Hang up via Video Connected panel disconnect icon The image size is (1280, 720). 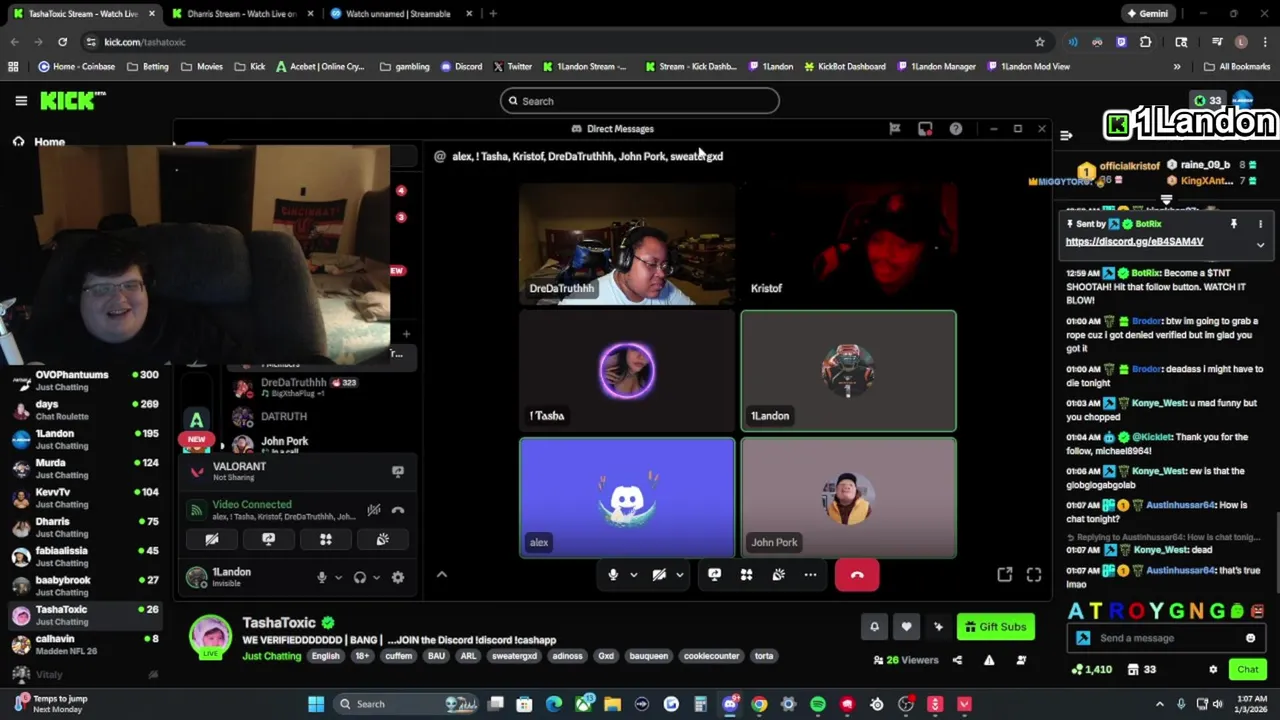pos(398,510)
